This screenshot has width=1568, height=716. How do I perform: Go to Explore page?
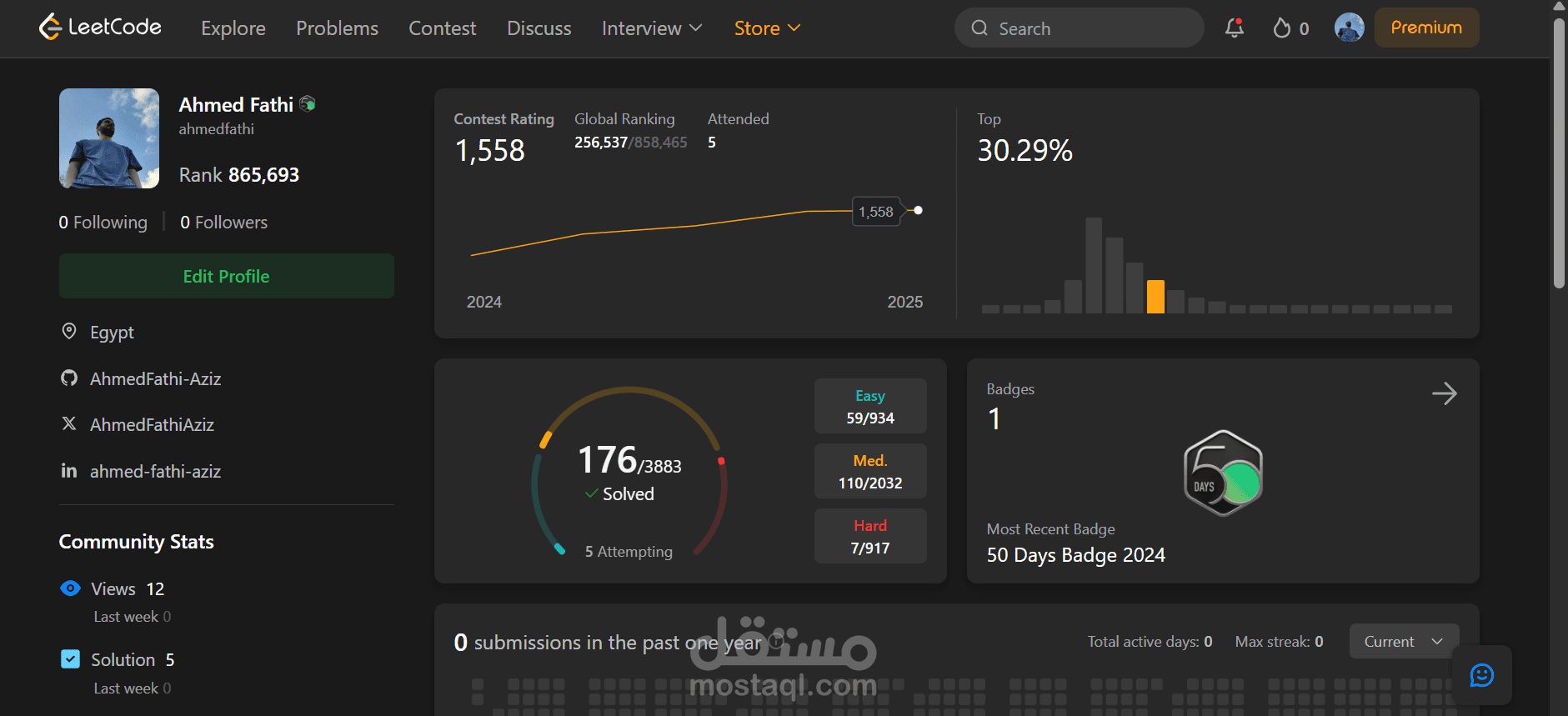[233, 28]
